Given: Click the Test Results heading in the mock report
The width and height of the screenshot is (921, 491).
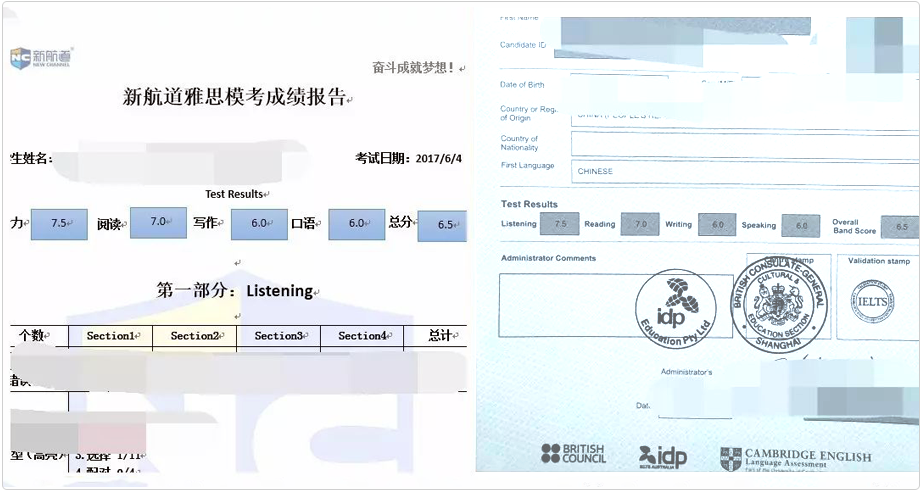Looking at the screenshot, I should [x=234, y=194].
